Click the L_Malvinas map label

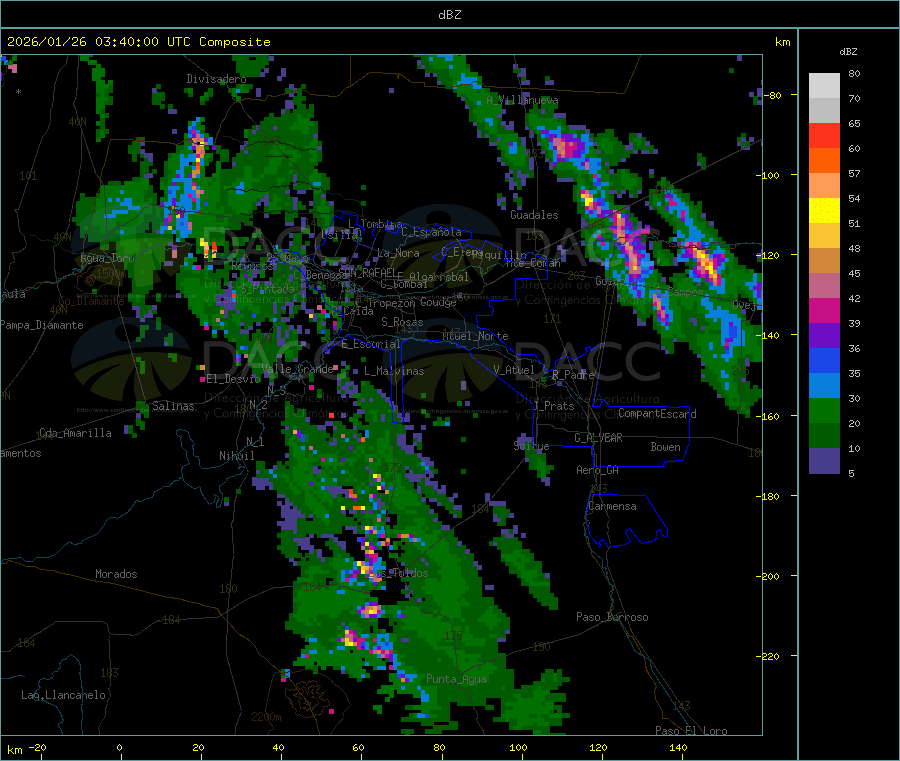coord(394,371)
